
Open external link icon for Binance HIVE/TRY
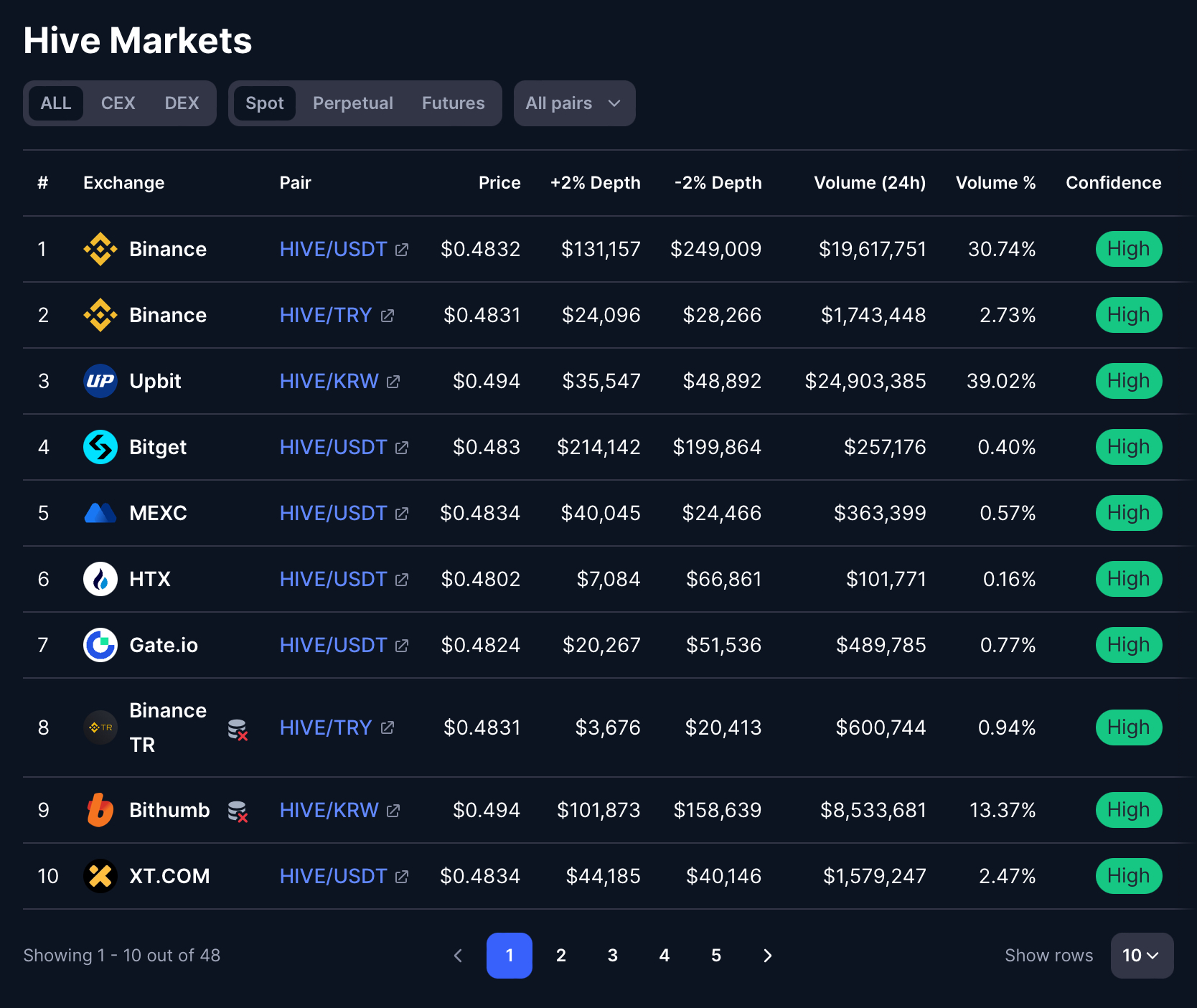point(388,316)
